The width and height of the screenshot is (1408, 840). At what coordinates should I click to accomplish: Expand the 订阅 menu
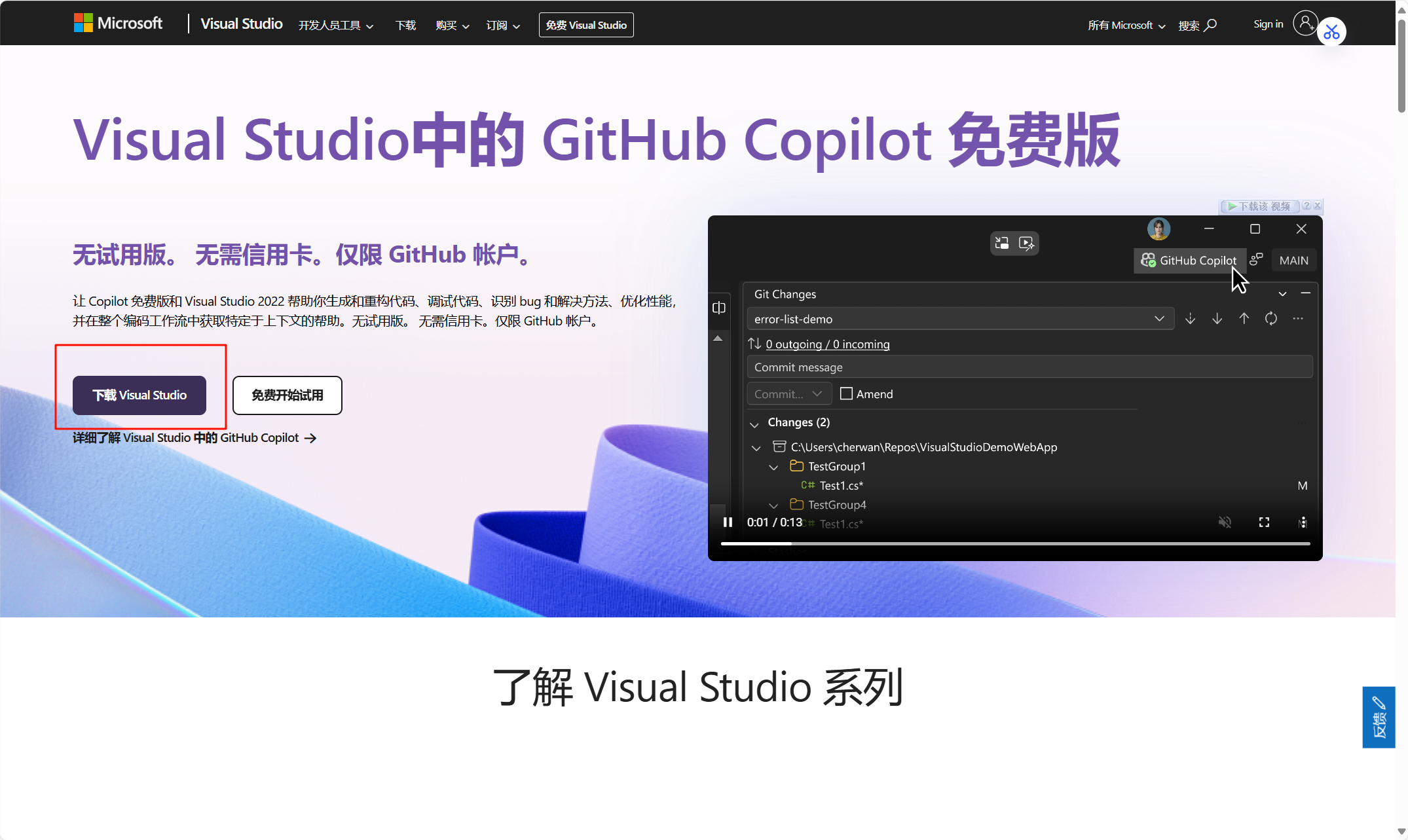point(503,26)
